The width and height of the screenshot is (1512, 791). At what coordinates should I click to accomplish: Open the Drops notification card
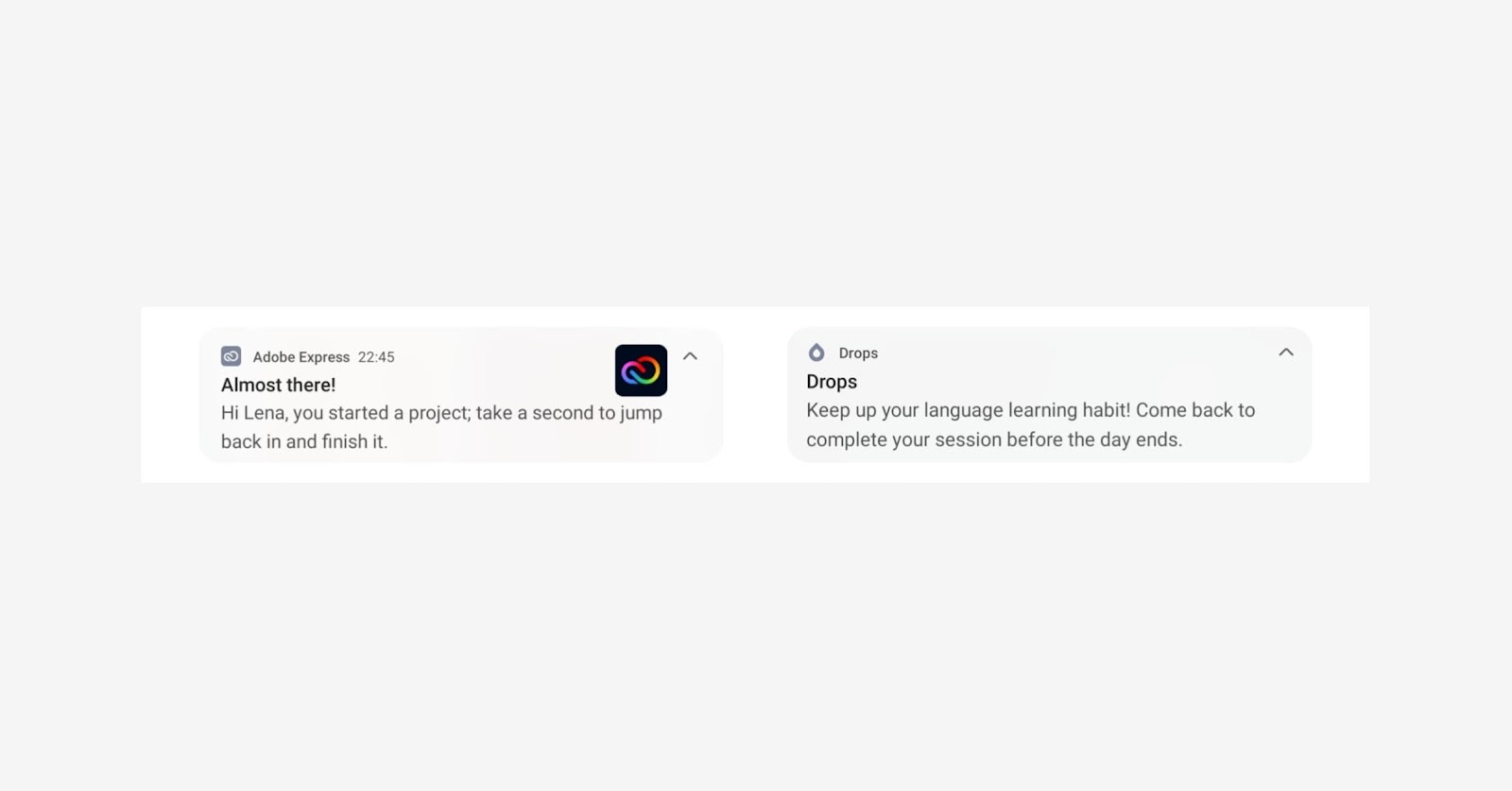click(1049, 395)
